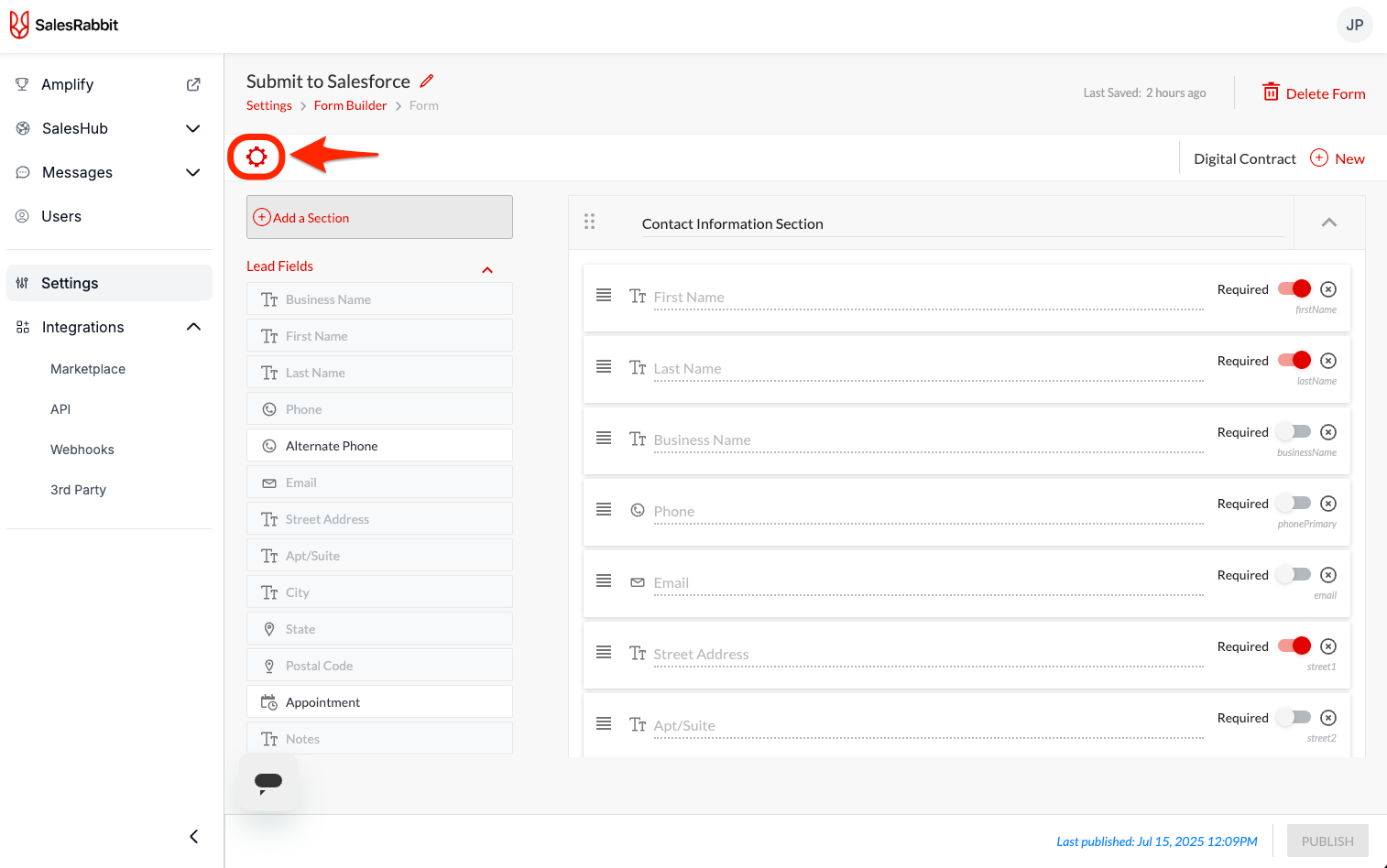This screenshot has width=1387, height=868.
Task: Edit the Contact Information Section title field
Action: pyautogui.click(x=962, y=223)
